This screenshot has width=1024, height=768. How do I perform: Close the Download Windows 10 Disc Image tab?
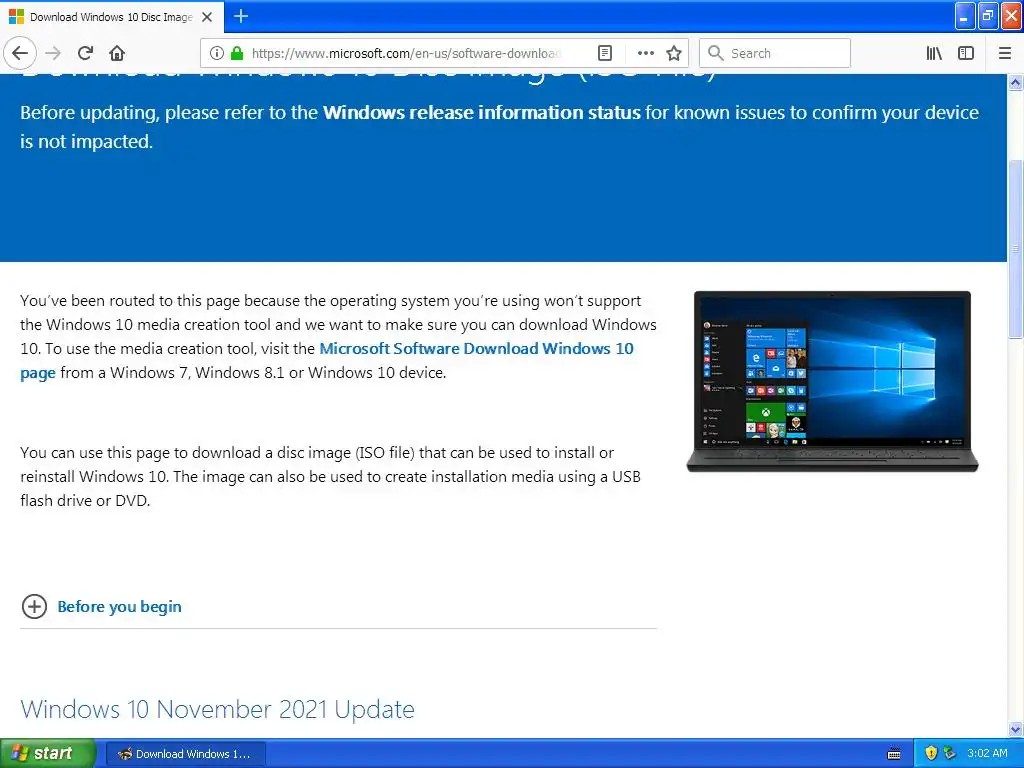click(x=207, y=17)
